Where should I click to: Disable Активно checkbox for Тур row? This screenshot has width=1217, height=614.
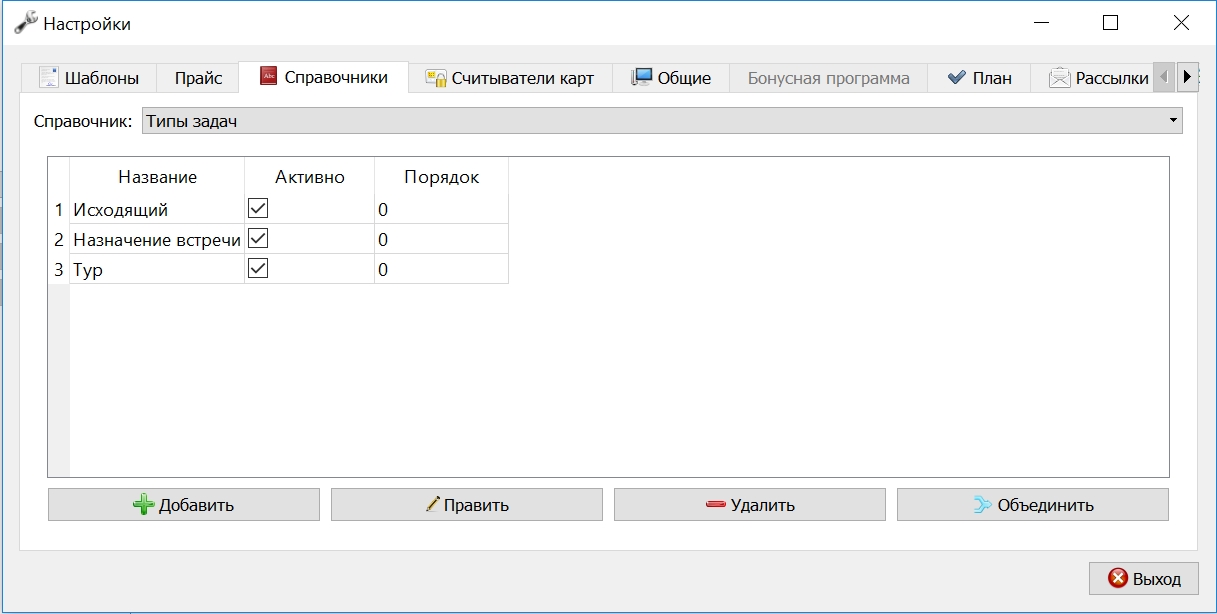pyautogui.click(x=258, y=268)
